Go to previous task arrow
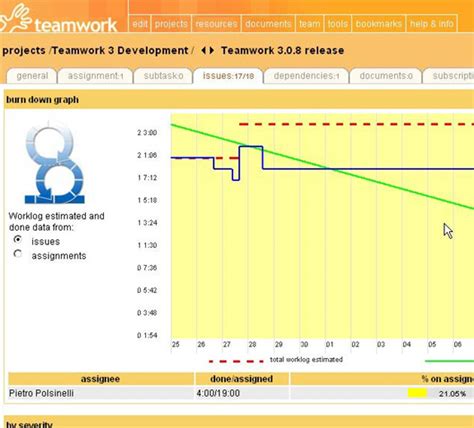 203,51
